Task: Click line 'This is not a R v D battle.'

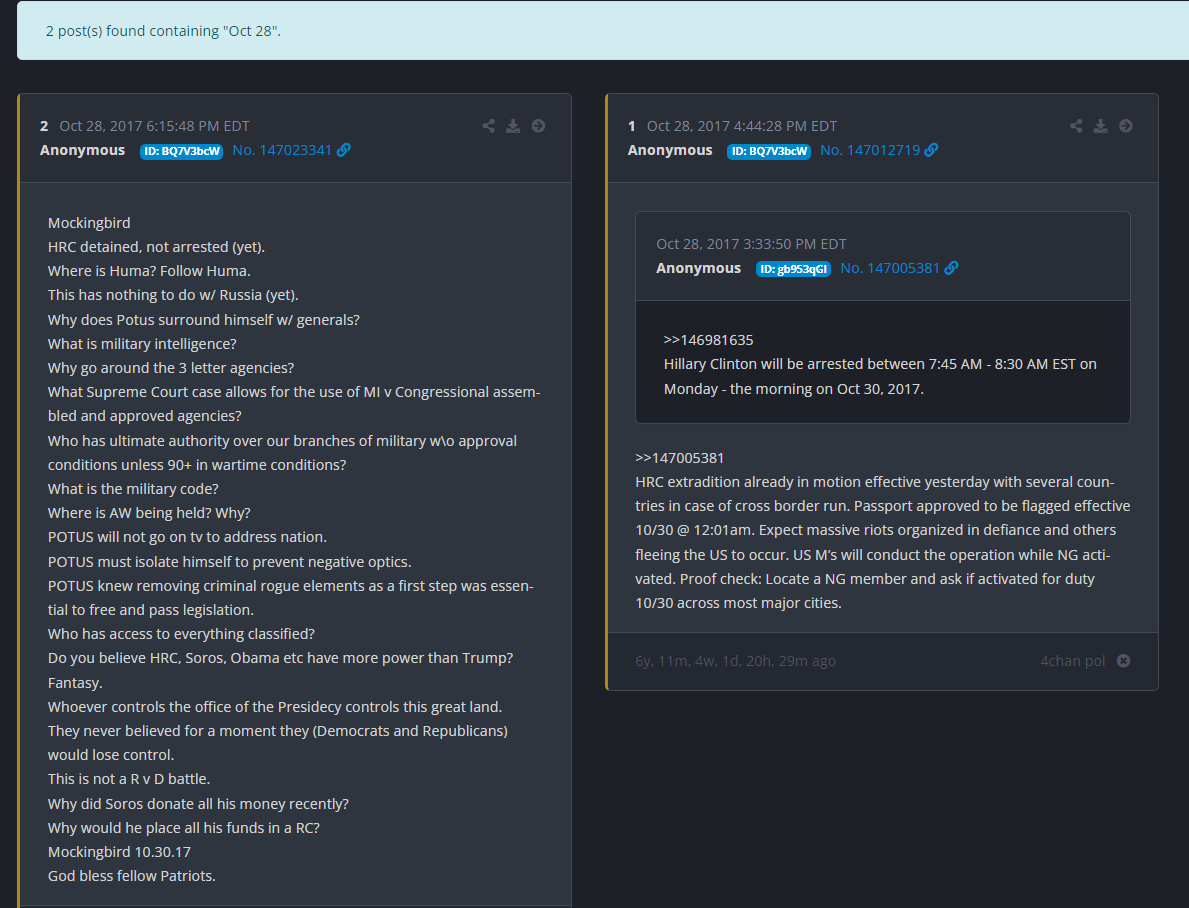Action: 129,778
